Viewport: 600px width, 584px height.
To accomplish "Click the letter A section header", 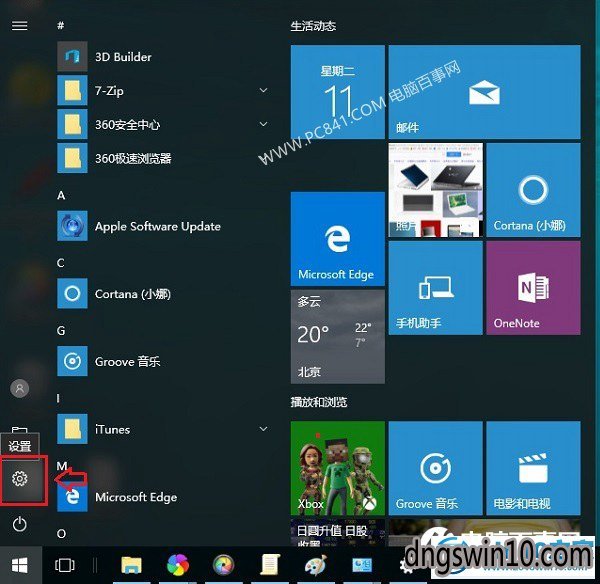I will click(61, 195).
